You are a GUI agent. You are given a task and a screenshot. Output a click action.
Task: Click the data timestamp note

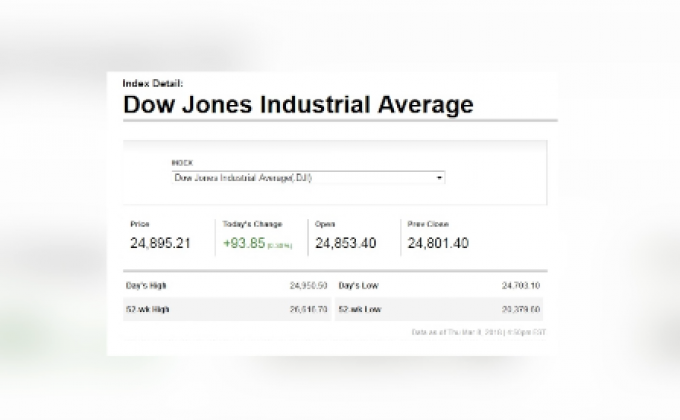478,331
